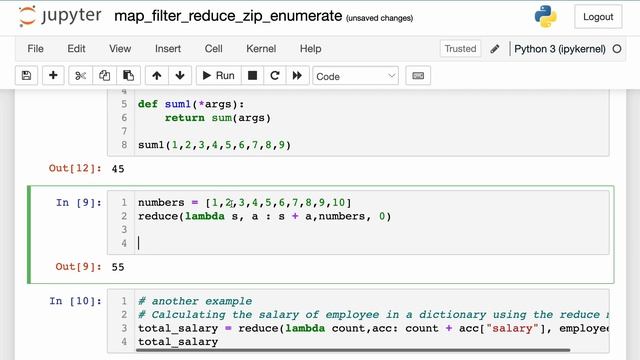Click the pencil edit mode icon
Viewport: 640px width, 360px height.
(495, 49)
